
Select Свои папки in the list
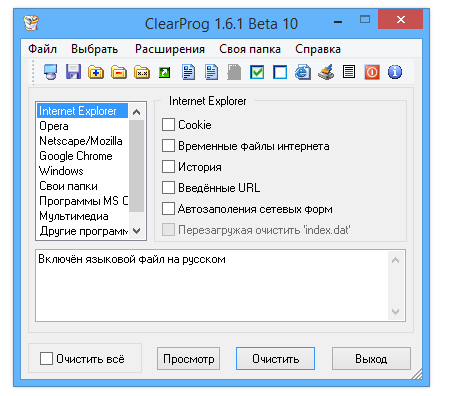tap(82, 186)
